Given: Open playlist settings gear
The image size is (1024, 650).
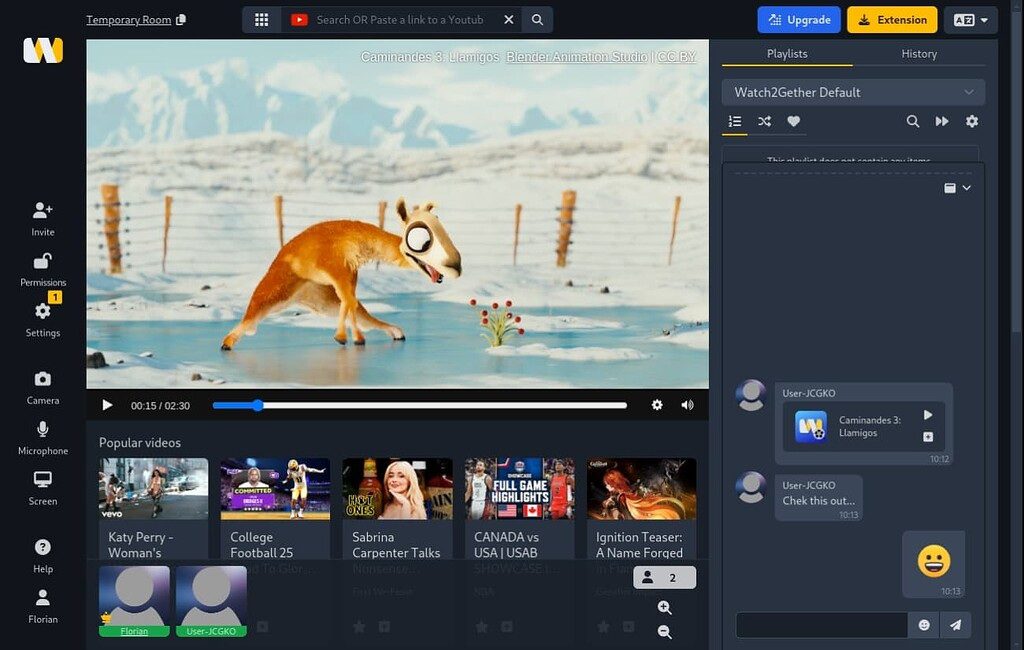Looking at the screenshot, I should coord(972,121).
